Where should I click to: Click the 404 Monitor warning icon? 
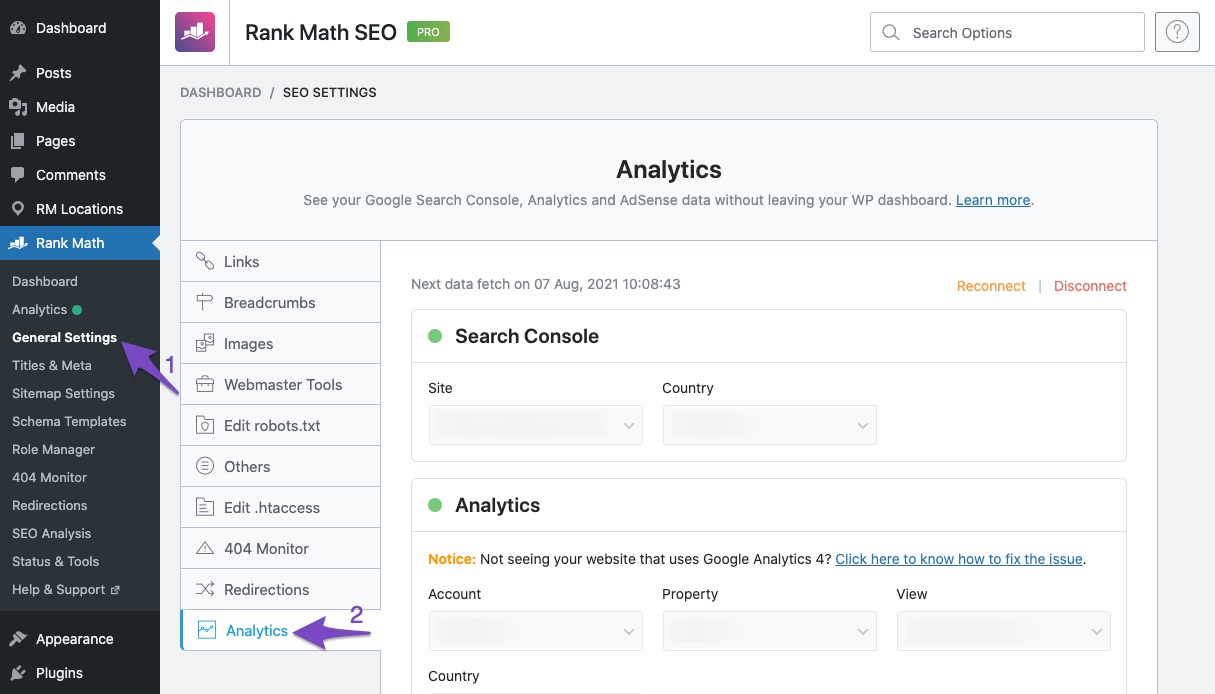[x=205, y=549]
